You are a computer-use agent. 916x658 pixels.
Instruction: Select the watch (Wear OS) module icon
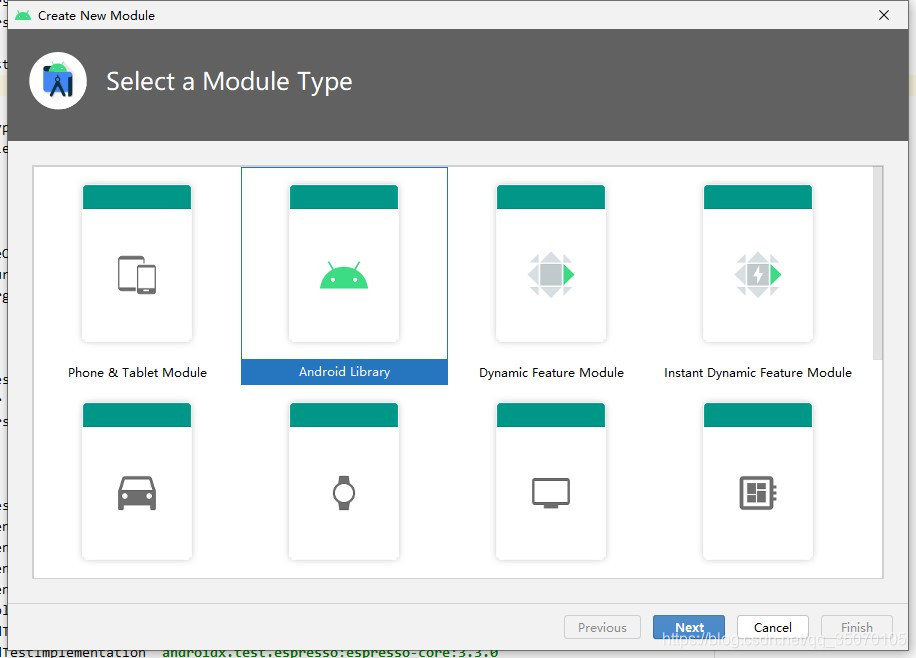(344, 493)
